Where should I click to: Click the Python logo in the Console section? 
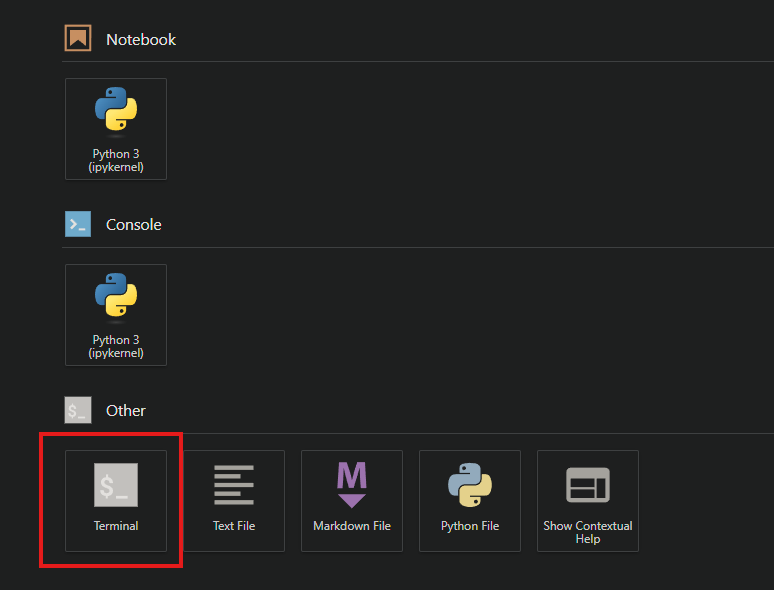coord(116,296)
